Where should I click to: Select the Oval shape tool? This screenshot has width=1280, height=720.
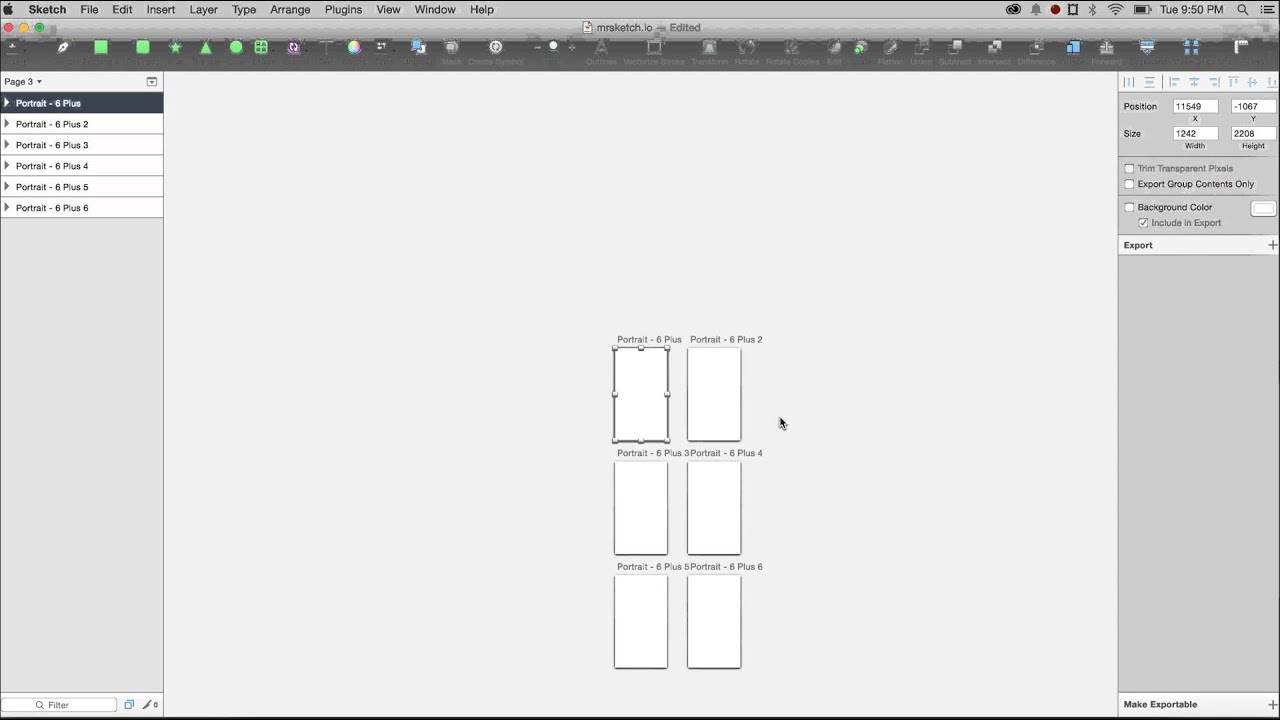[x=236, y=47]
